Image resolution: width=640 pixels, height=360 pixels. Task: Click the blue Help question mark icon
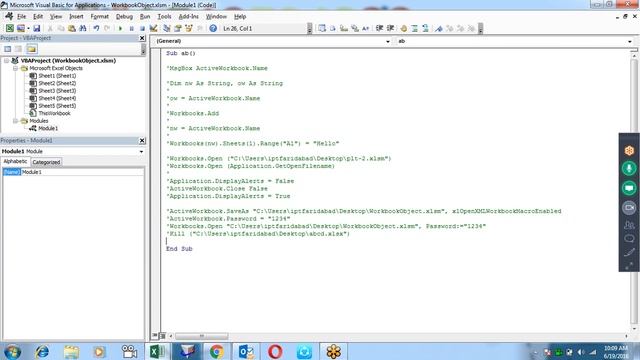tap(213, 28)
